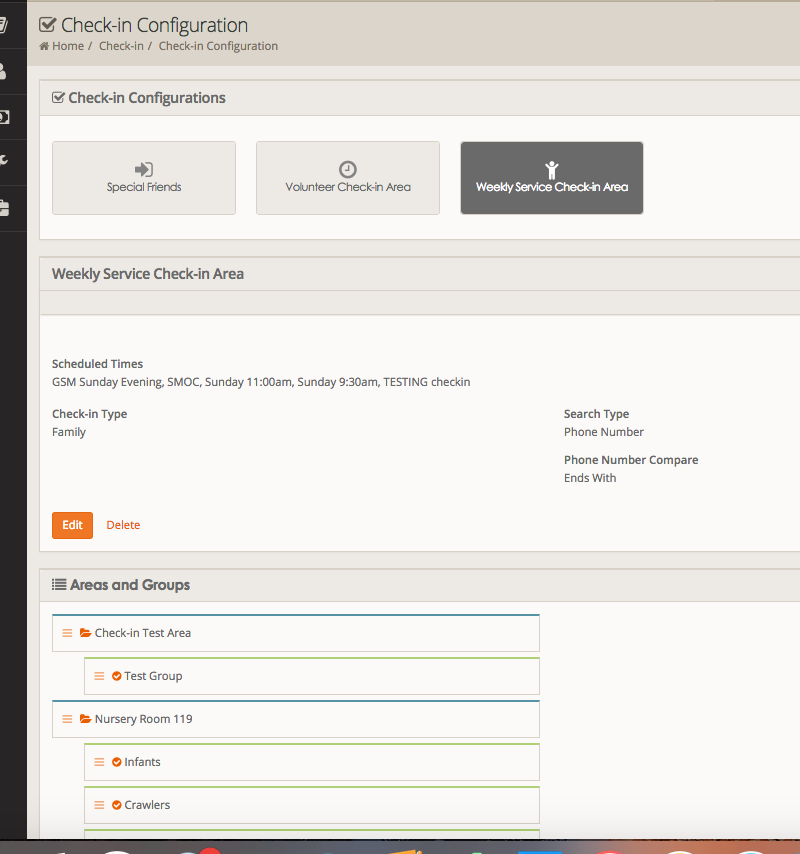Click the reorder handle beside Nursery Room 119
The image size is (800, 854).
pos(67,719)
